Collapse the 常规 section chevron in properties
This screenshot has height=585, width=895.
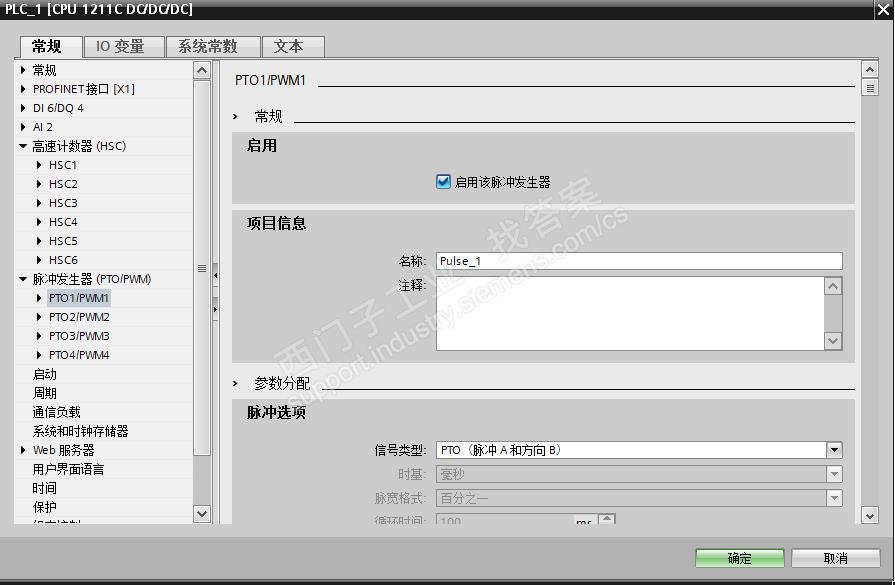[235, 116]
